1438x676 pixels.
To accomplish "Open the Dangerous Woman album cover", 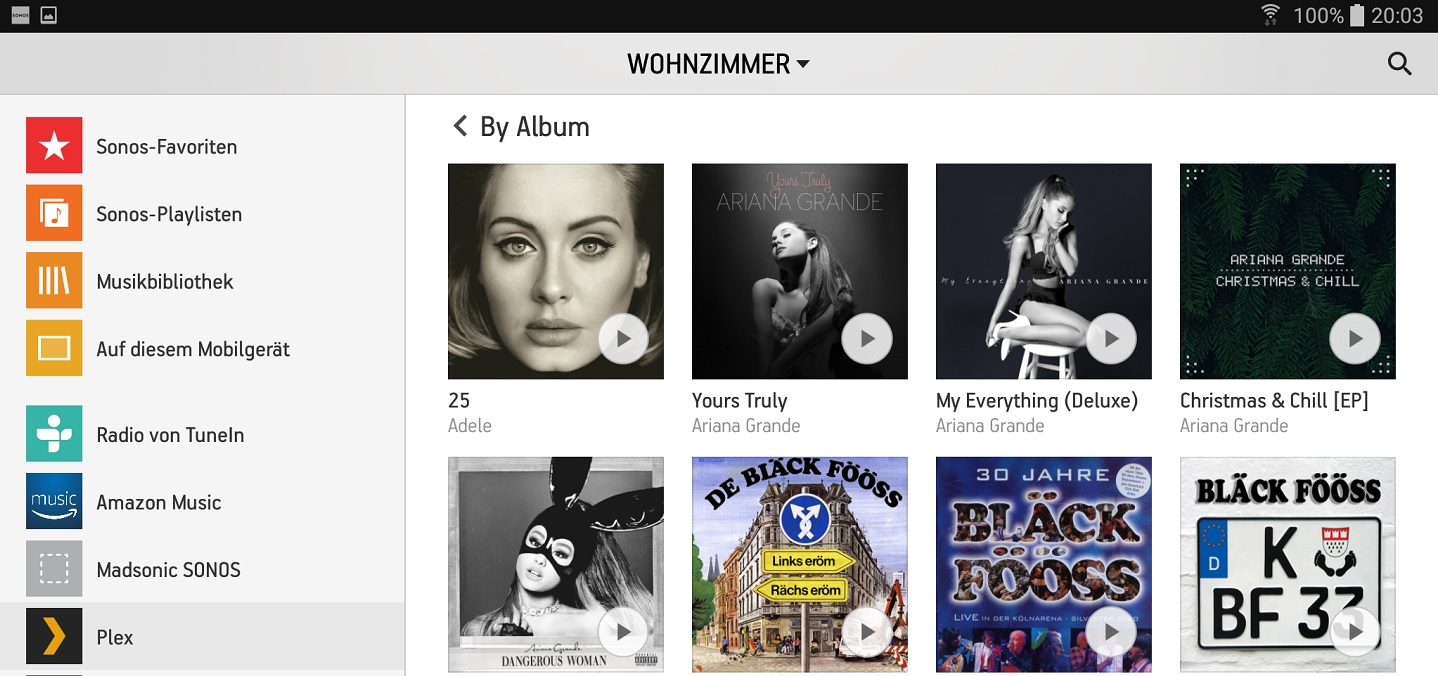I will click(x=556, y=565).
